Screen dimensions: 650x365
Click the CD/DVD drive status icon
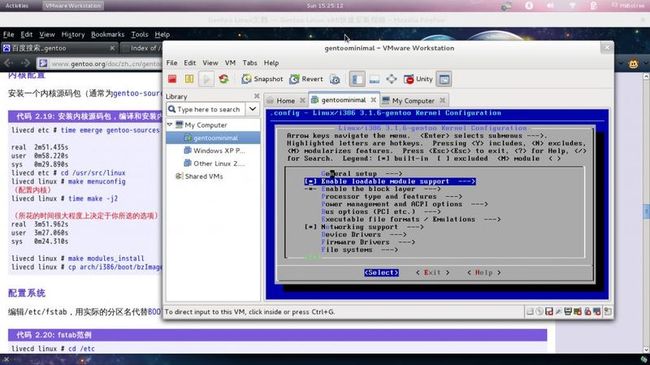[539, 311]
